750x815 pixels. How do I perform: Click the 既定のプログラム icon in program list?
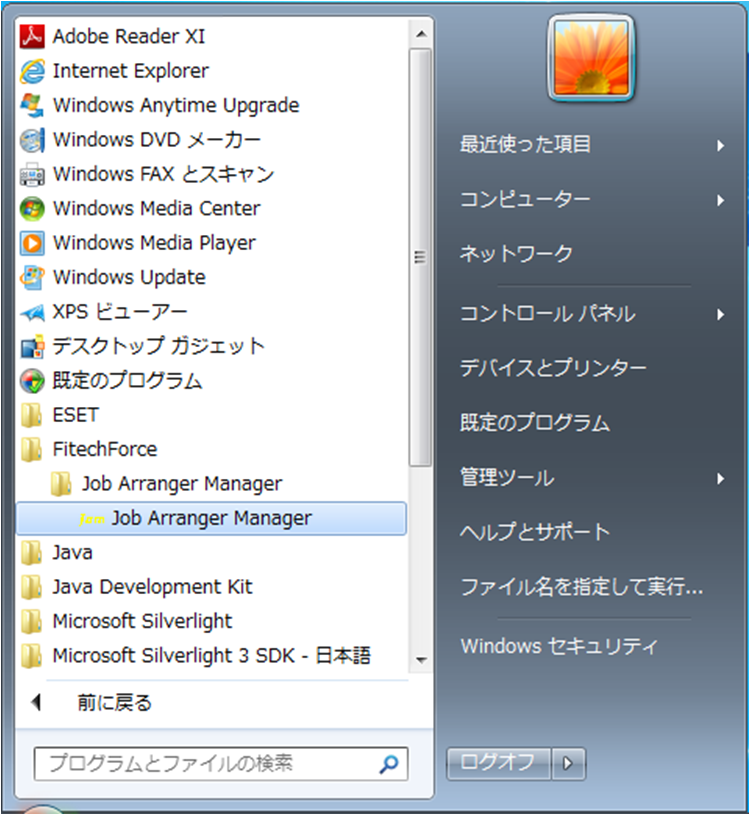32,380
